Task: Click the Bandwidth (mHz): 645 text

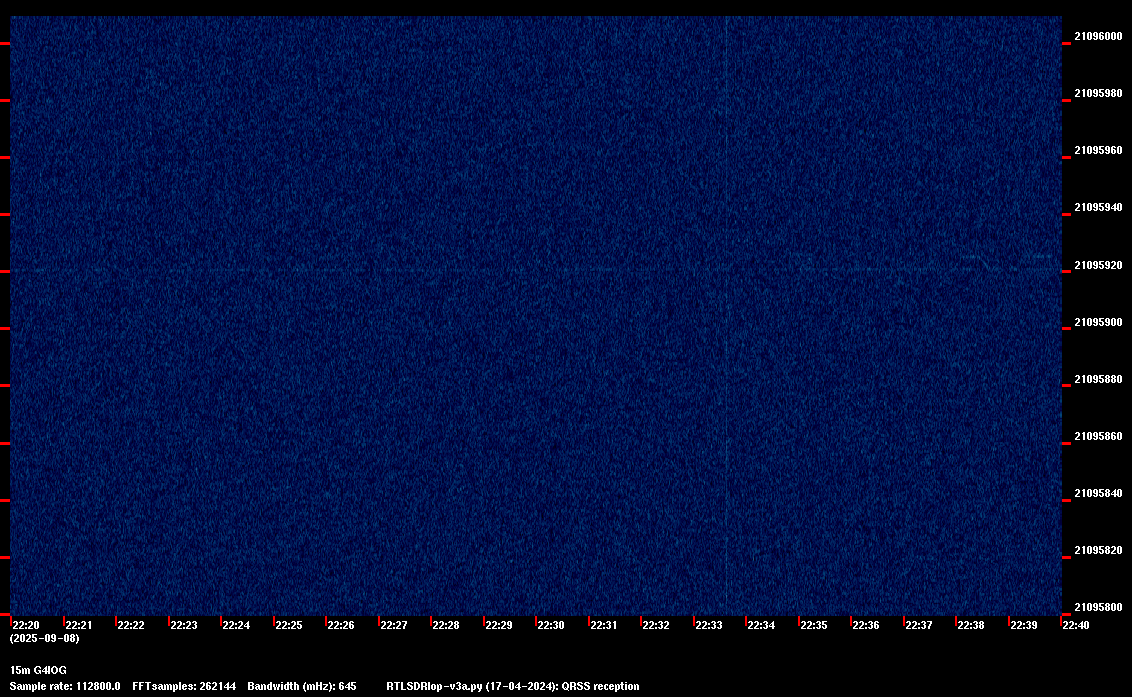Action: 302,686
